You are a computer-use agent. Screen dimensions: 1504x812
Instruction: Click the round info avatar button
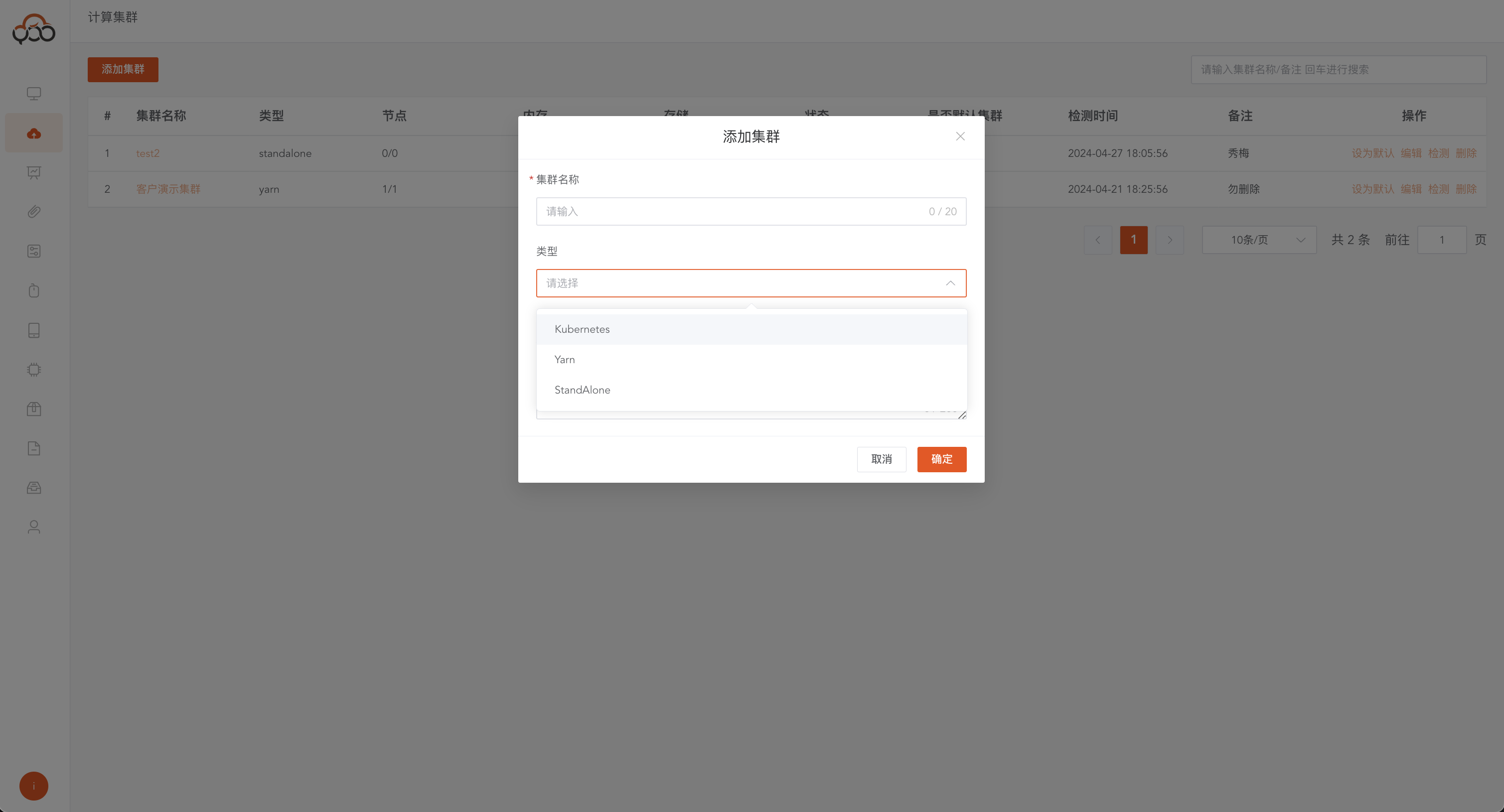pos(34,786)
